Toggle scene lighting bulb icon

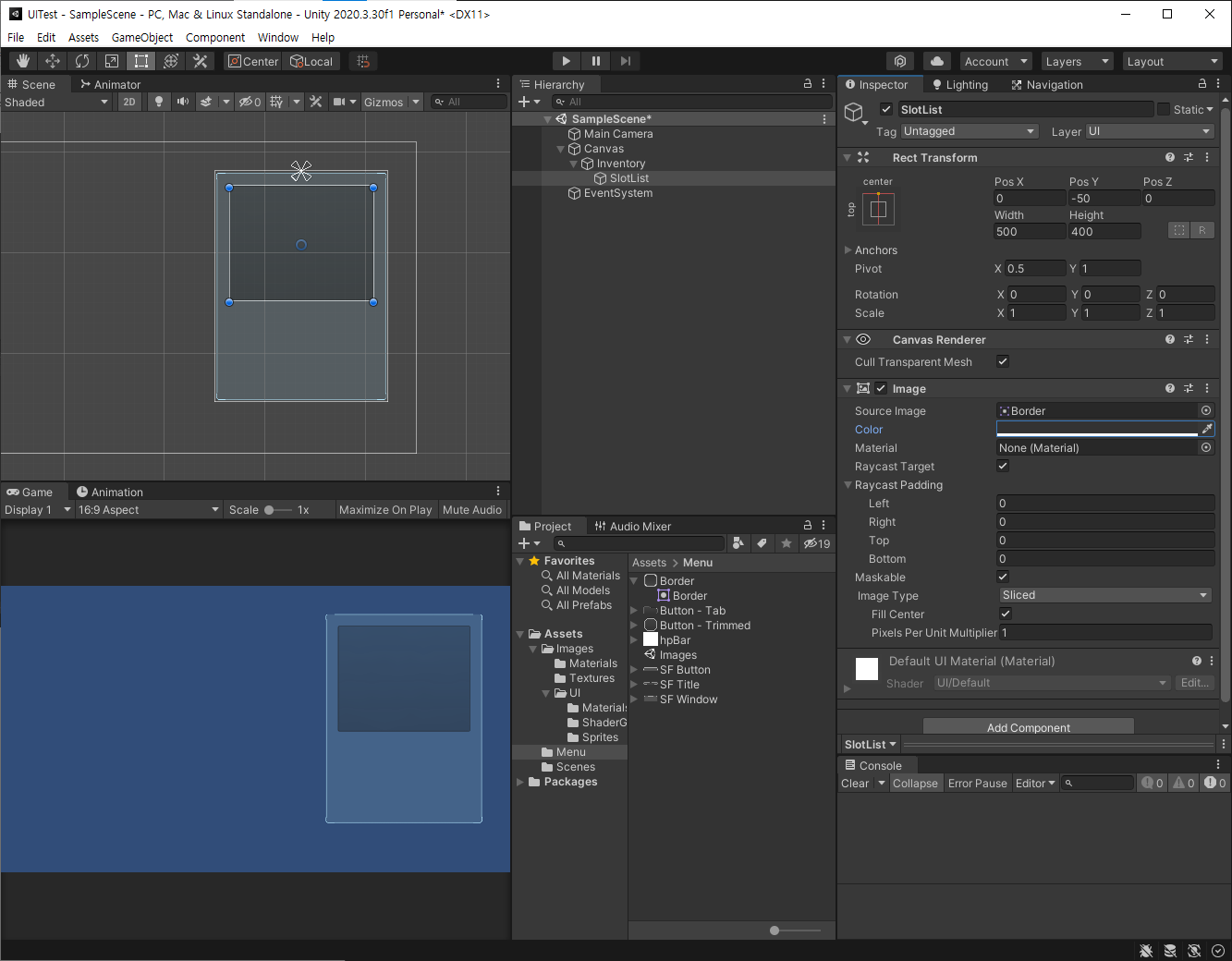pos(159,102)
